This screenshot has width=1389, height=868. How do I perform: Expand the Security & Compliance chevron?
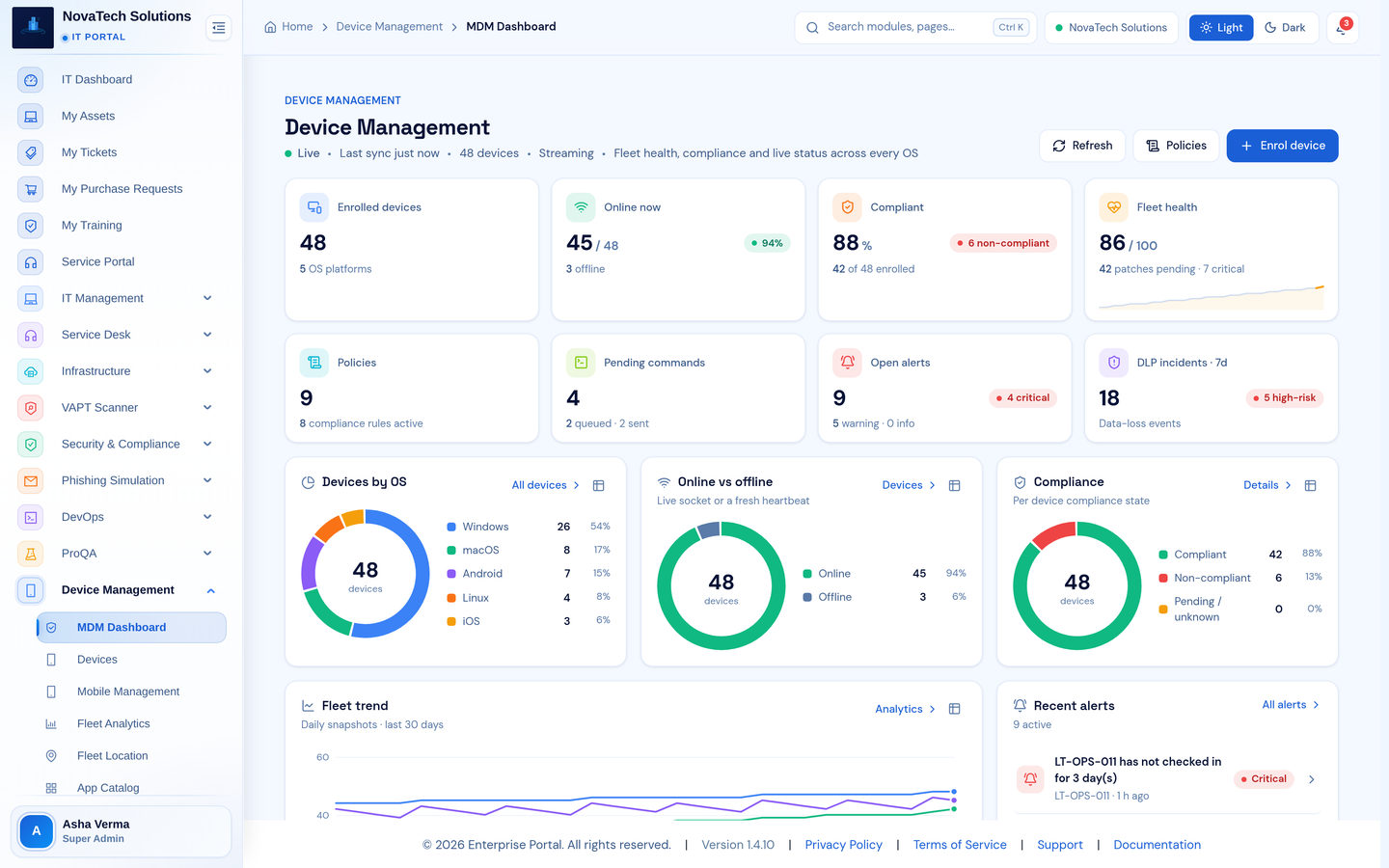tap(207, 444)
